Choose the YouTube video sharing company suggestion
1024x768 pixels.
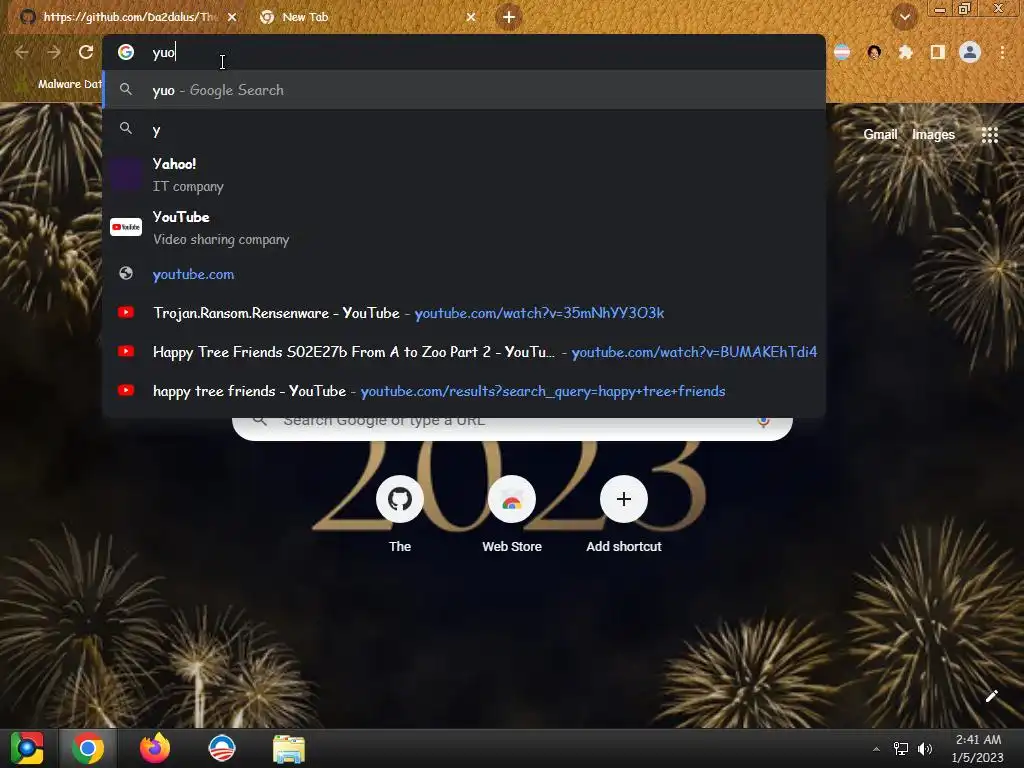point(464,227)
